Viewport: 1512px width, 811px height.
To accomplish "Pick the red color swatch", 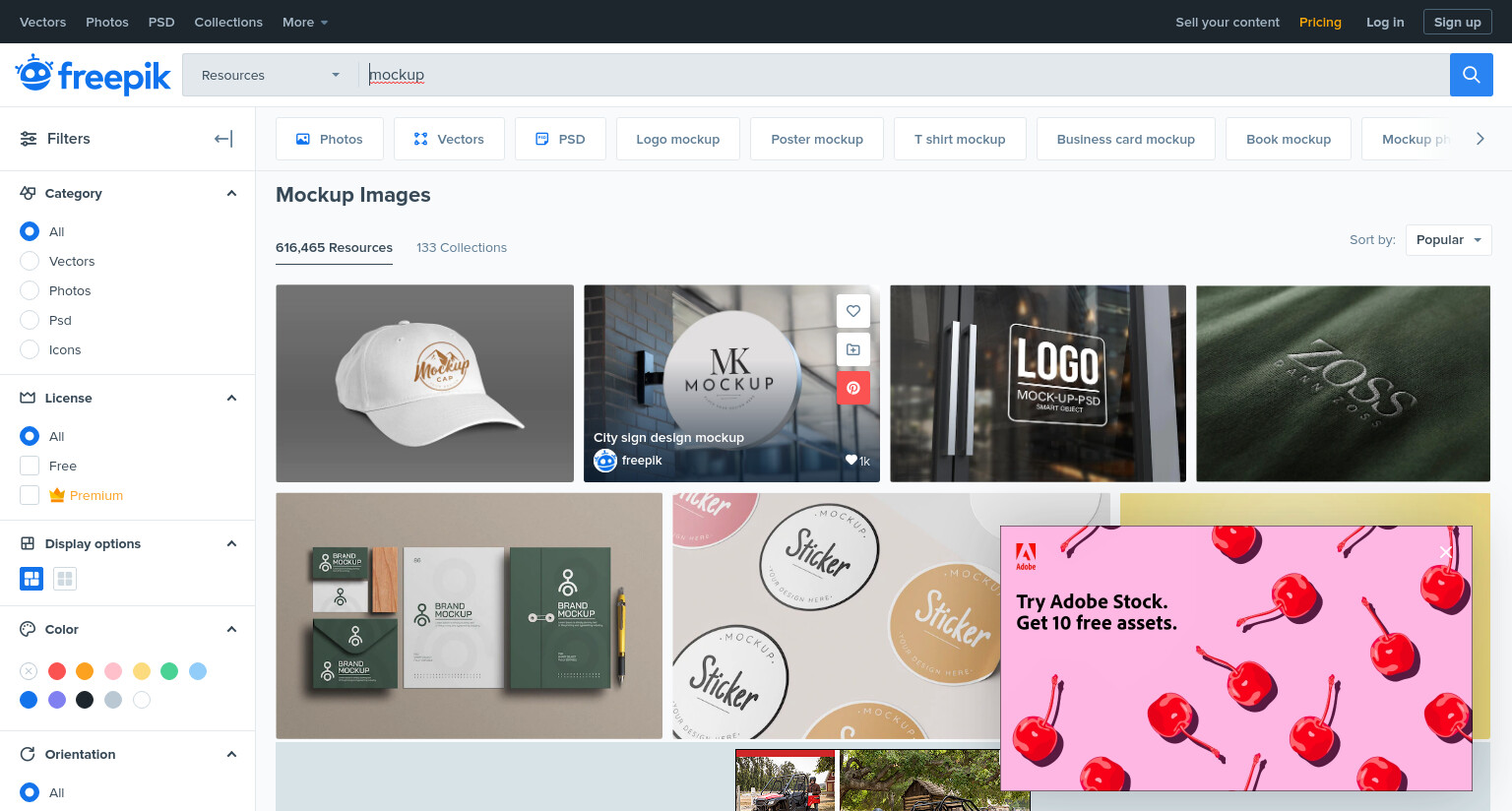I will pos(57,671).
